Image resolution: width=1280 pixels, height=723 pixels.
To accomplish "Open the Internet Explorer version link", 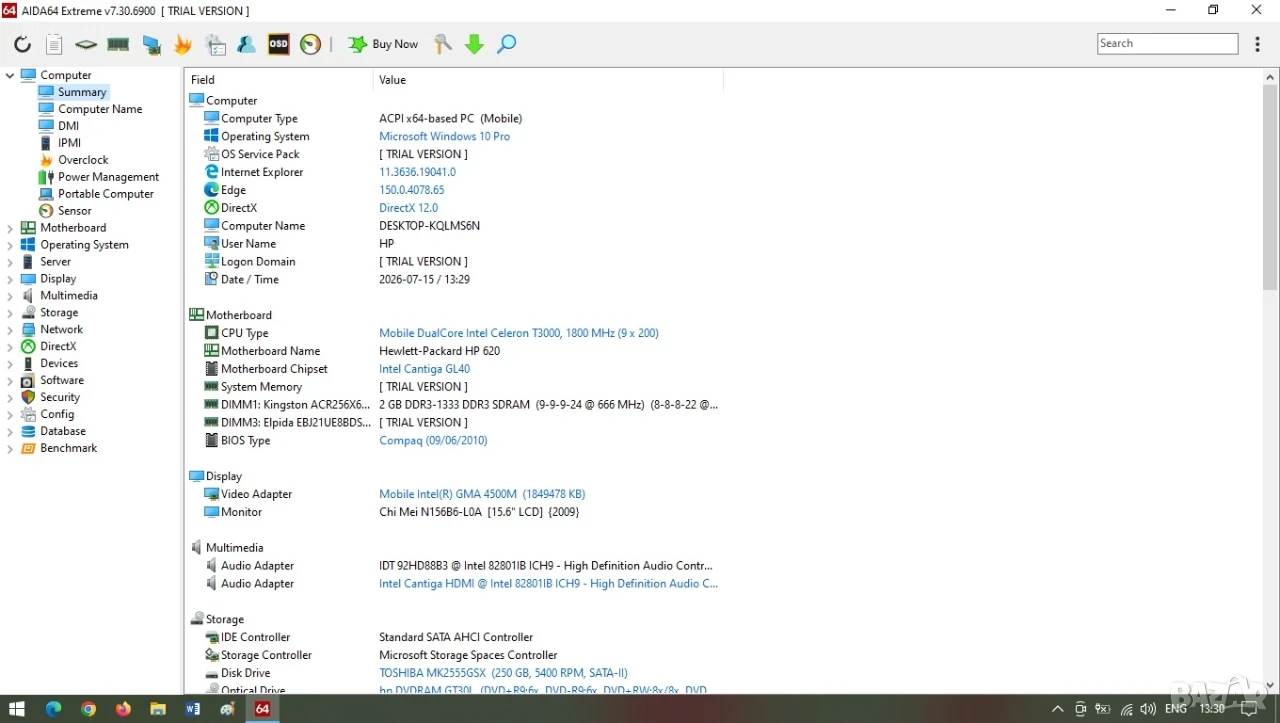I will (x=417, y=172).
